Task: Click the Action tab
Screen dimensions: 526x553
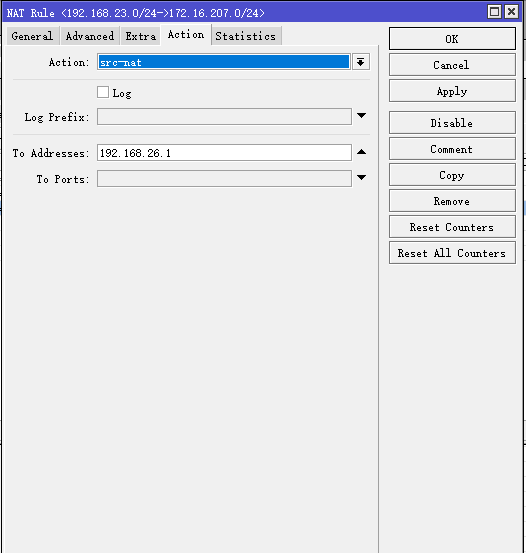Action: coord(186,35)
